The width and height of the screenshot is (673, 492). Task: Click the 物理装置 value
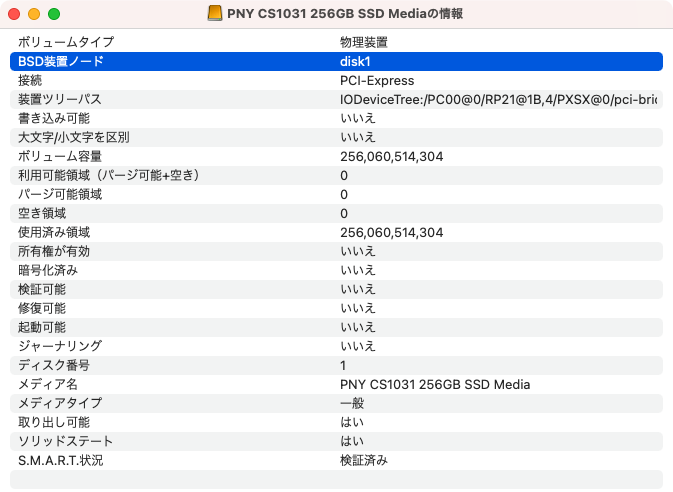364,42
